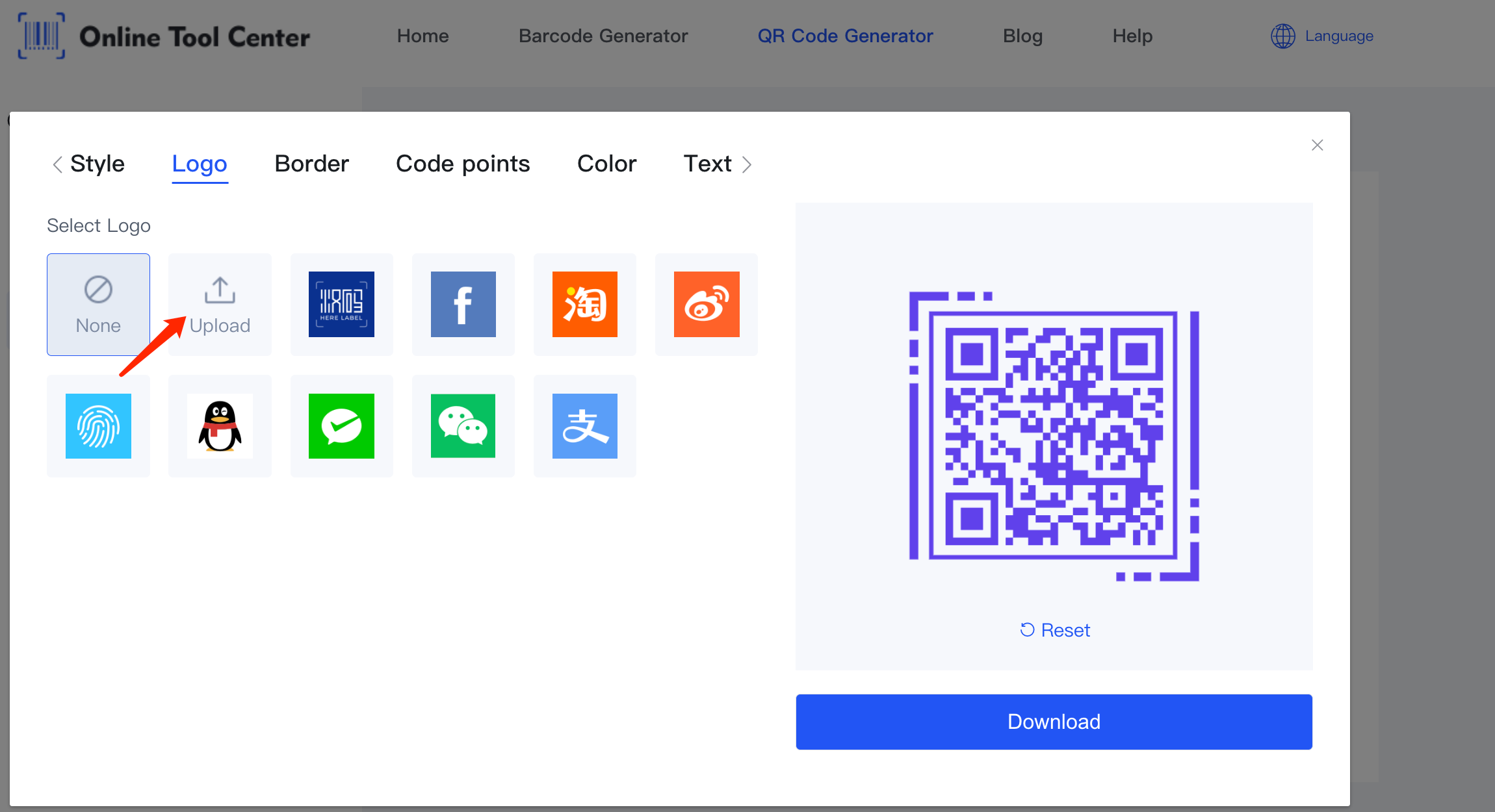Screen dimensions: 1495x812
Task: Select the Facebook logo icon
Action: [463, 303]
